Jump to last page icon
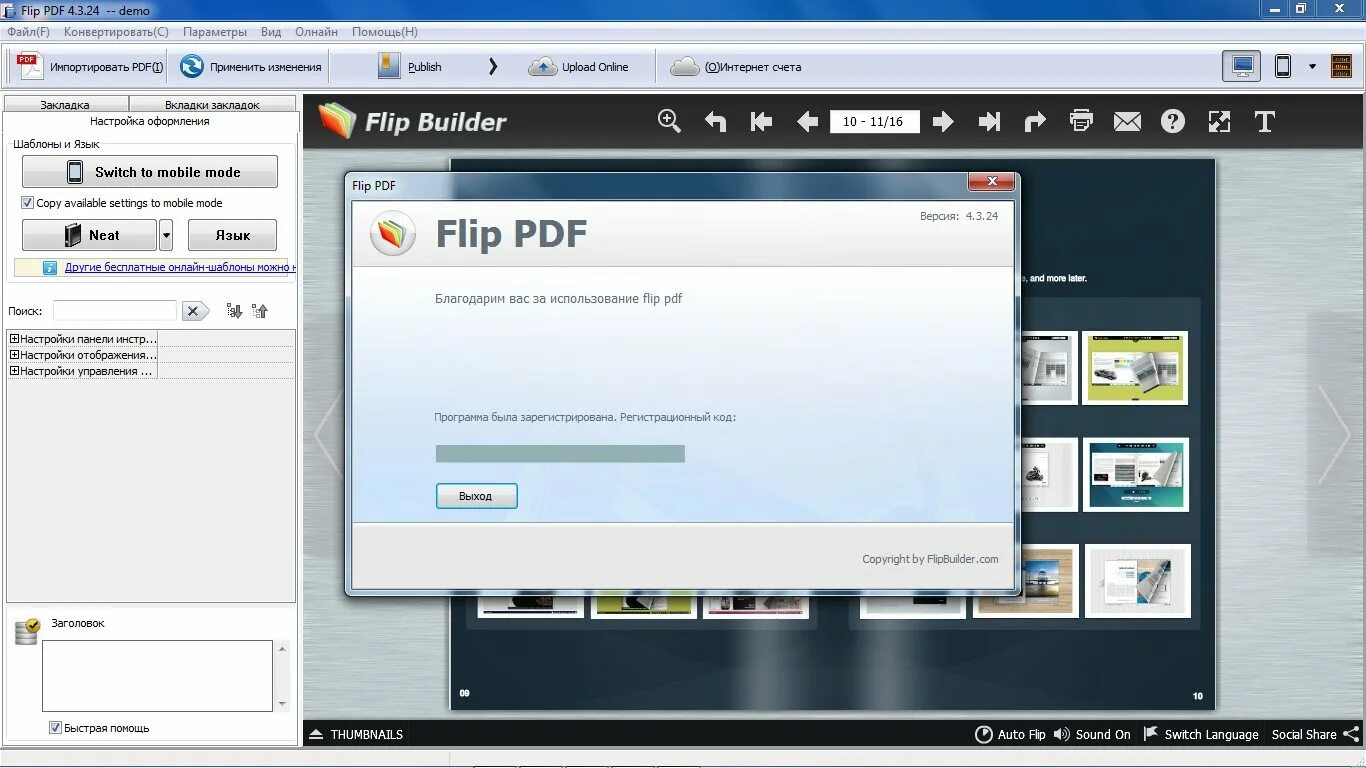 click(x=989, y=122)
